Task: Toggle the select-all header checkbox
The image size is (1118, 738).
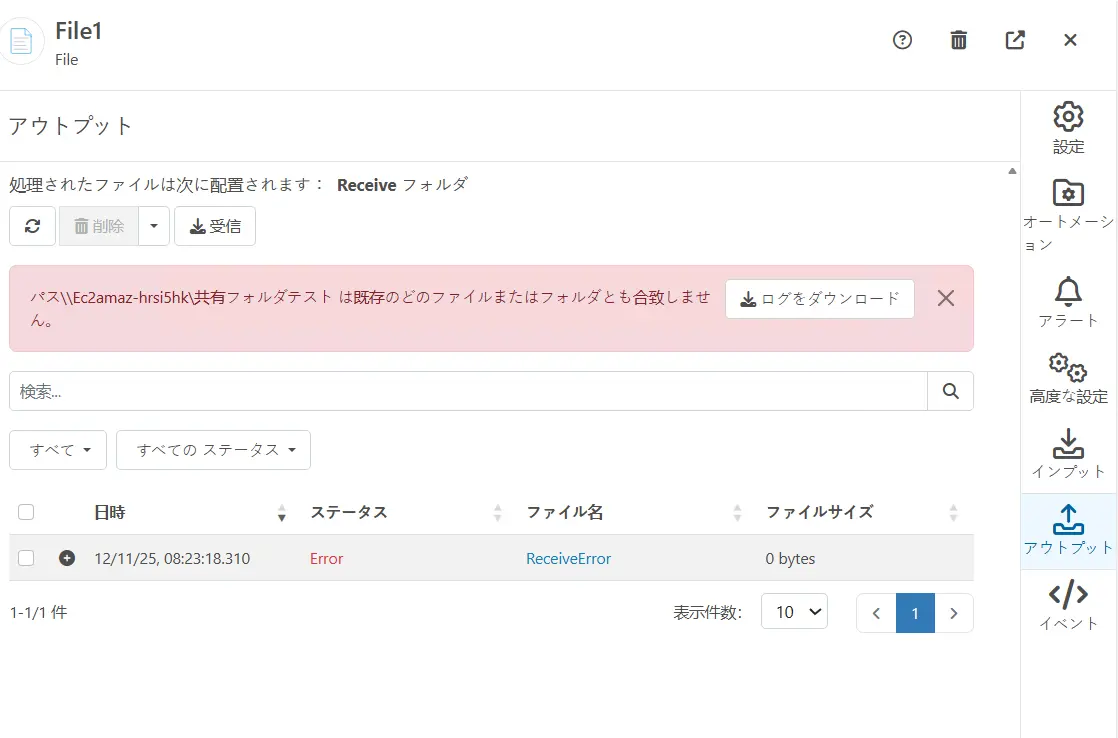Action: coord(26,512)
